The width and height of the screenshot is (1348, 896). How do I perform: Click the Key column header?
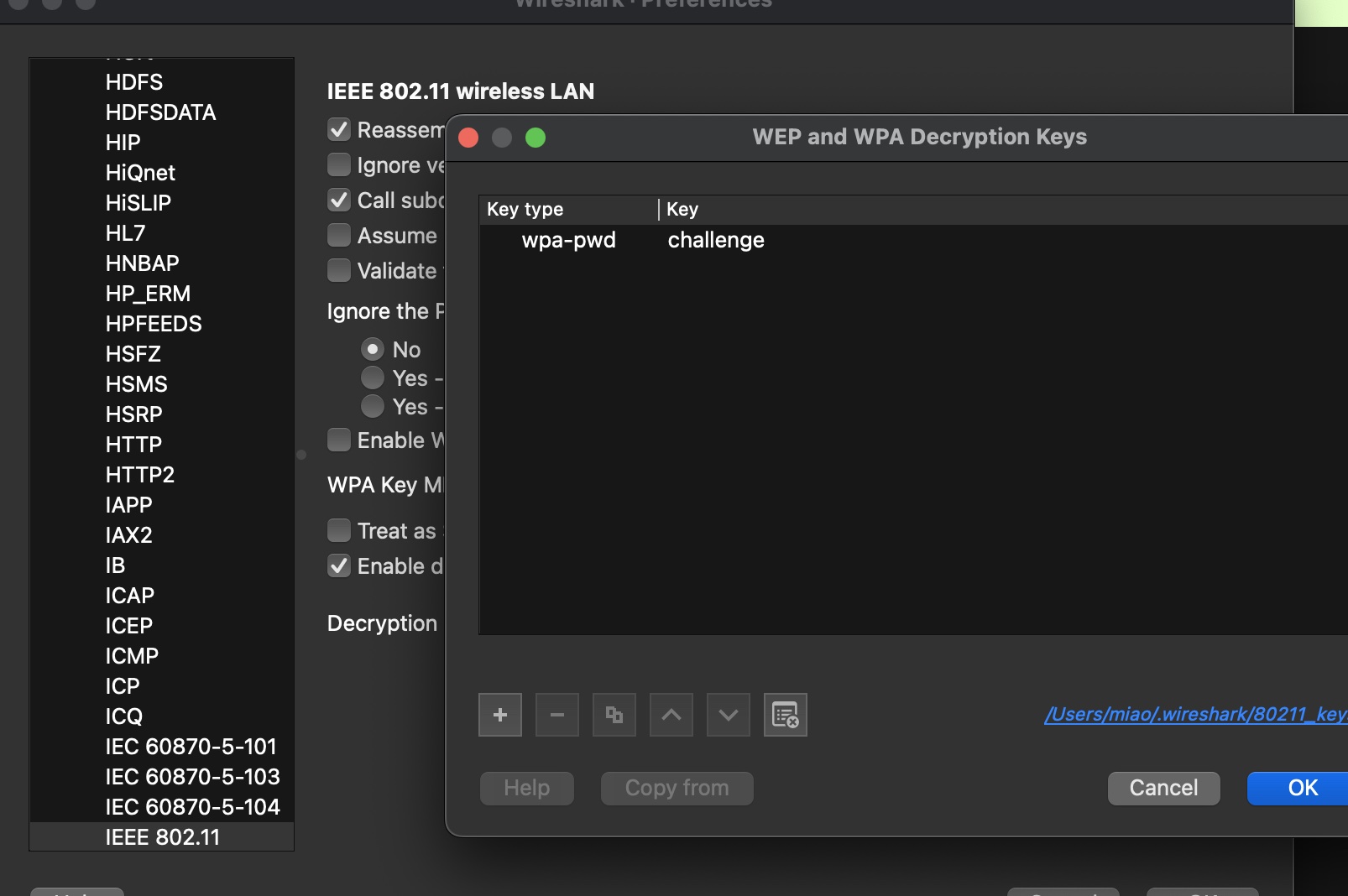1004,209
